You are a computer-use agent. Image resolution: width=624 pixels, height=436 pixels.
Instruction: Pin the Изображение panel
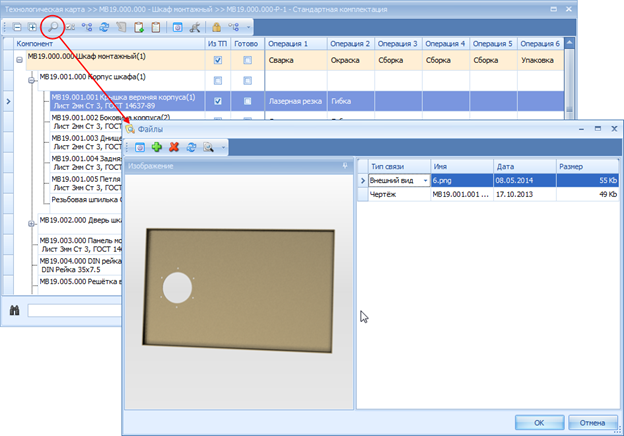[x=344, y=165]
